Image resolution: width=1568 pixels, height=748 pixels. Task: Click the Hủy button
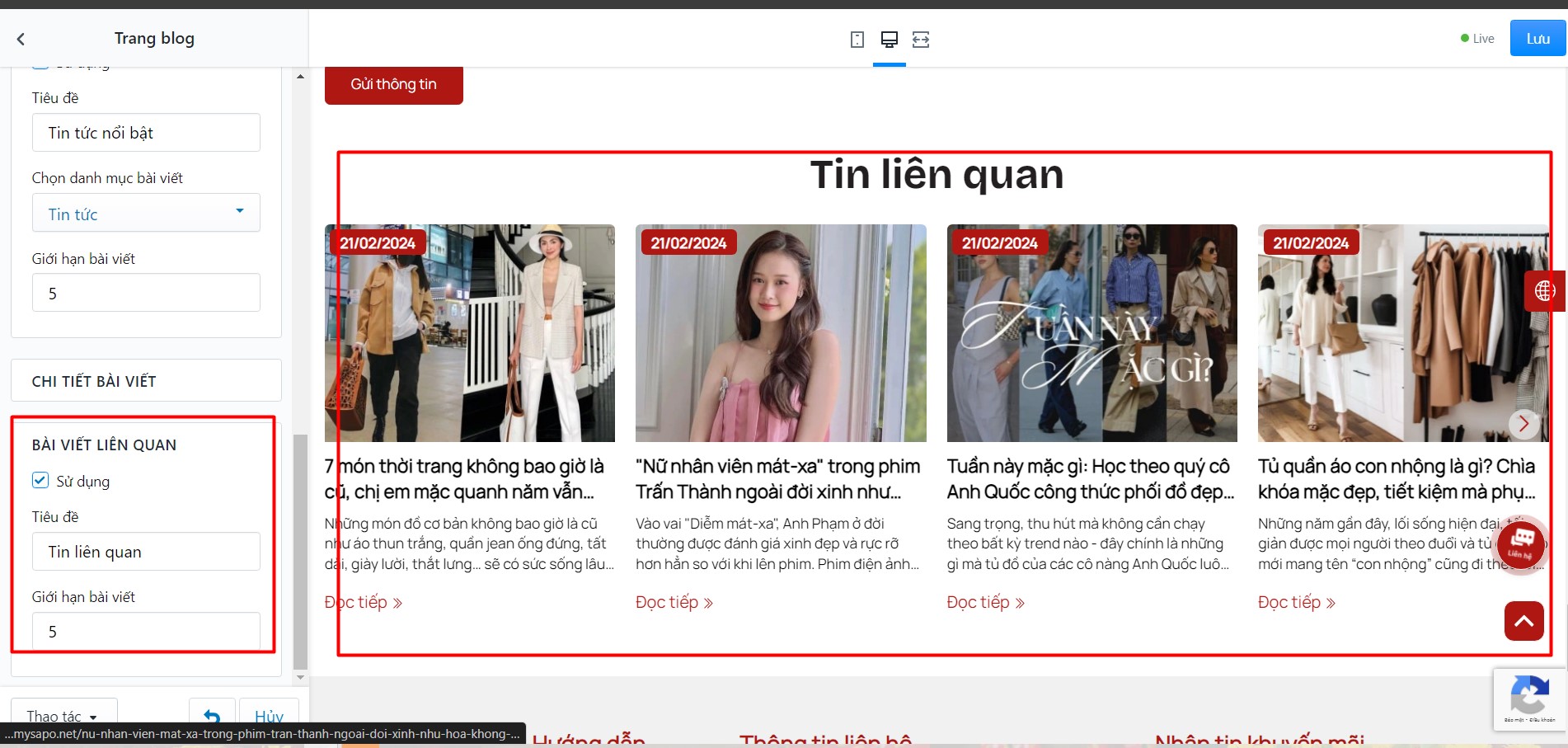[x=269, y=716]
